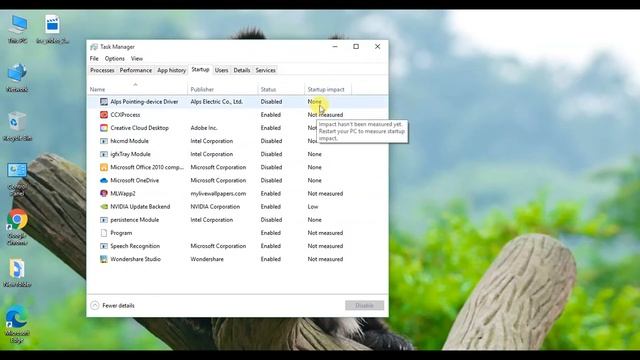Click the Adobe Inc. publisher cell
Screen dimensions: 640x360
click(x=204, y=128)
